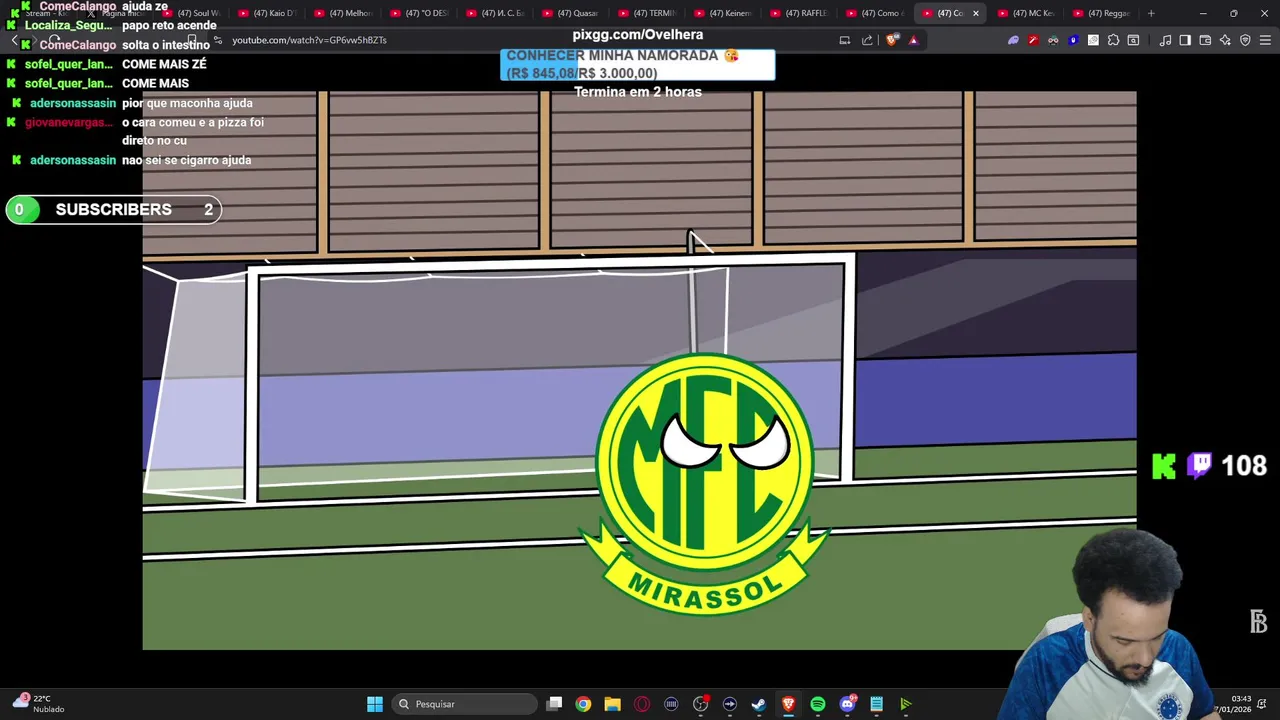Open Task View from the taskbar
The height and width of the screenshot is (720, 1280).
pyautogui.click(x=555, y=704)
